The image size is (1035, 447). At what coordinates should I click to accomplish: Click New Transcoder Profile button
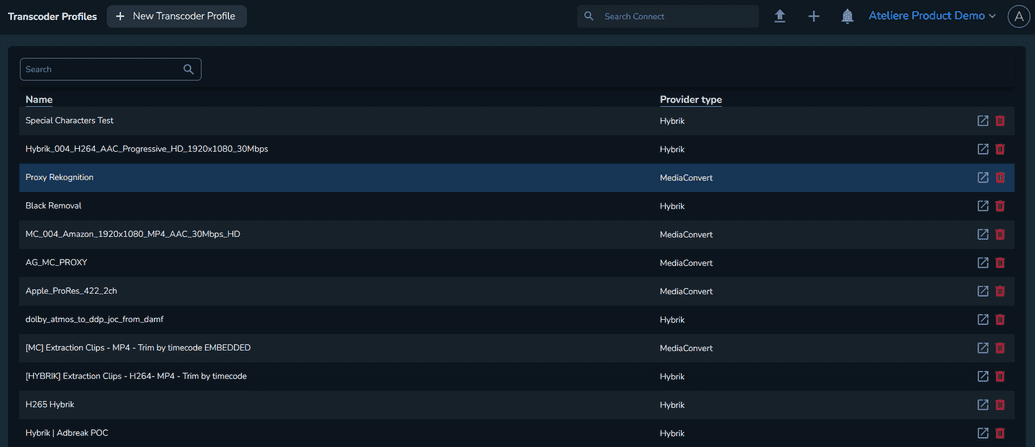click(x=177, y=17)
